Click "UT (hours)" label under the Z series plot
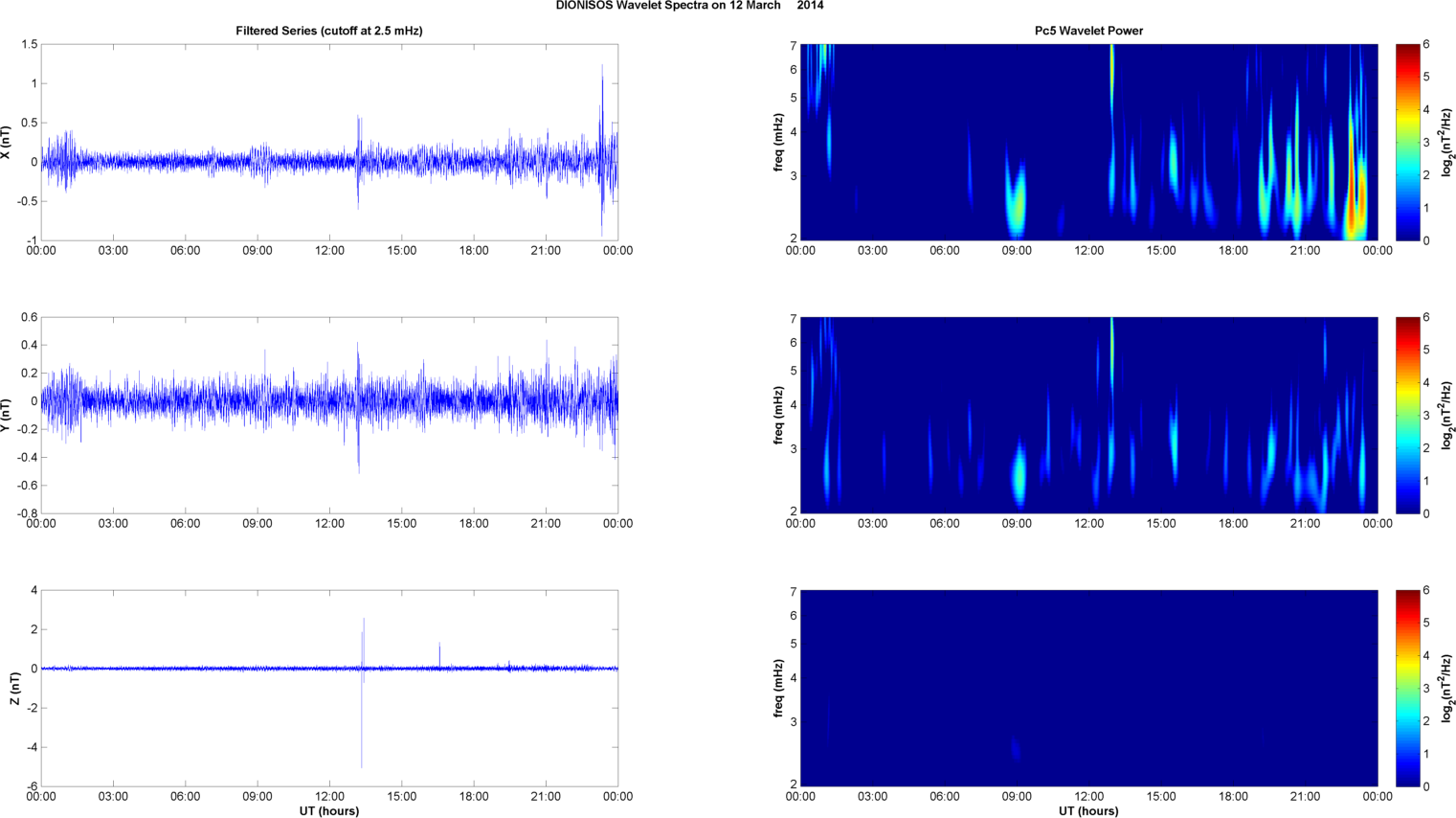1456x818 pixels. [329, 811]
